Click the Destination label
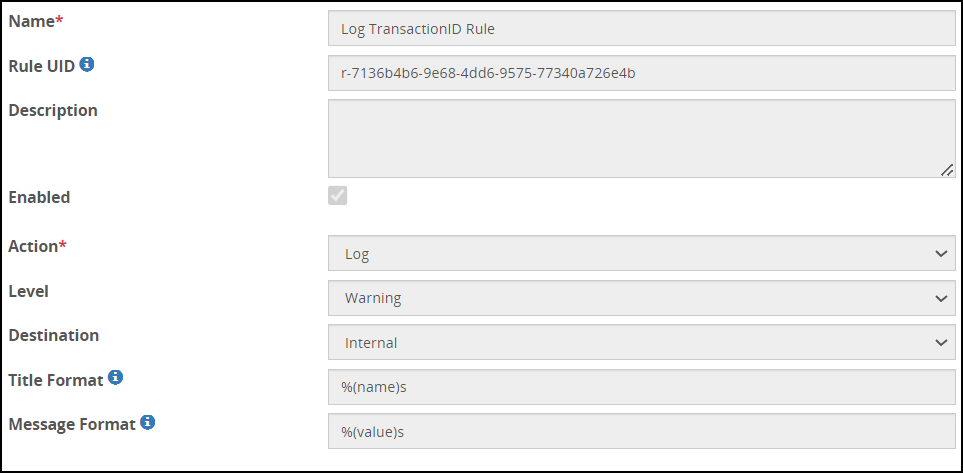The width and height of the screenshot is (963, 473). click(53, 335)
